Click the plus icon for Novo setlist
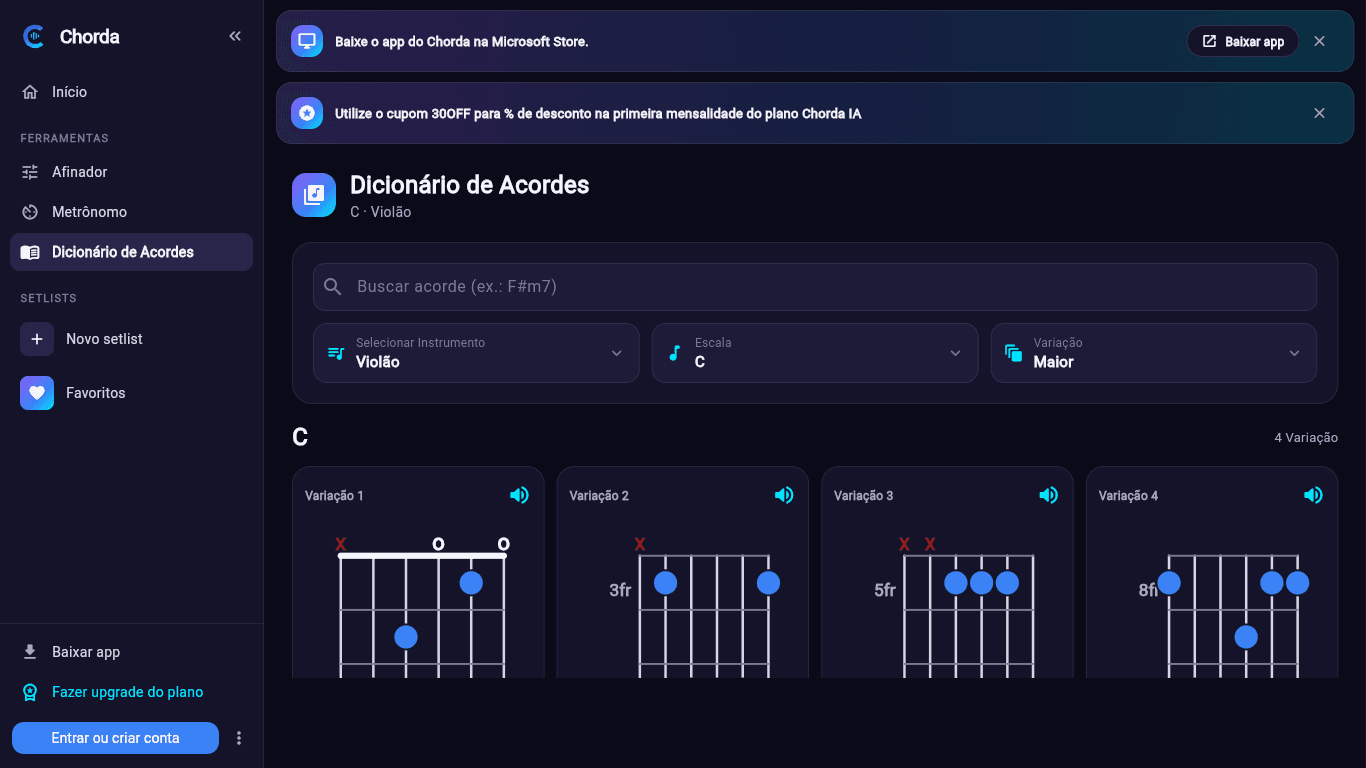The width and height of the screenshot is (1366, 768). click(x=37, y=339)
